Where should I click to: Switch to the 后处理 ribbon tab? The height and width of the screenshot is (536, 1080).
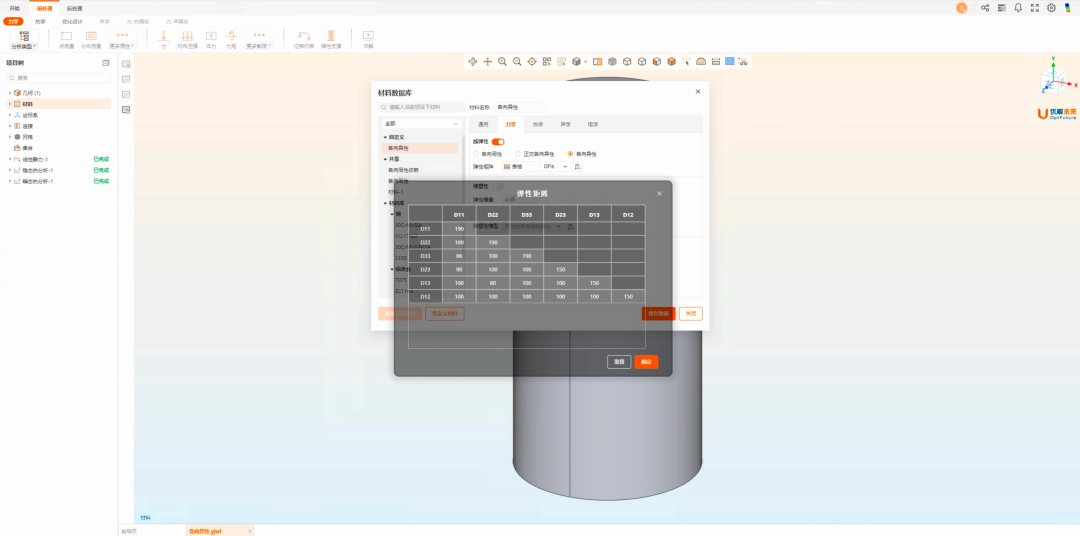pos(74,8)
